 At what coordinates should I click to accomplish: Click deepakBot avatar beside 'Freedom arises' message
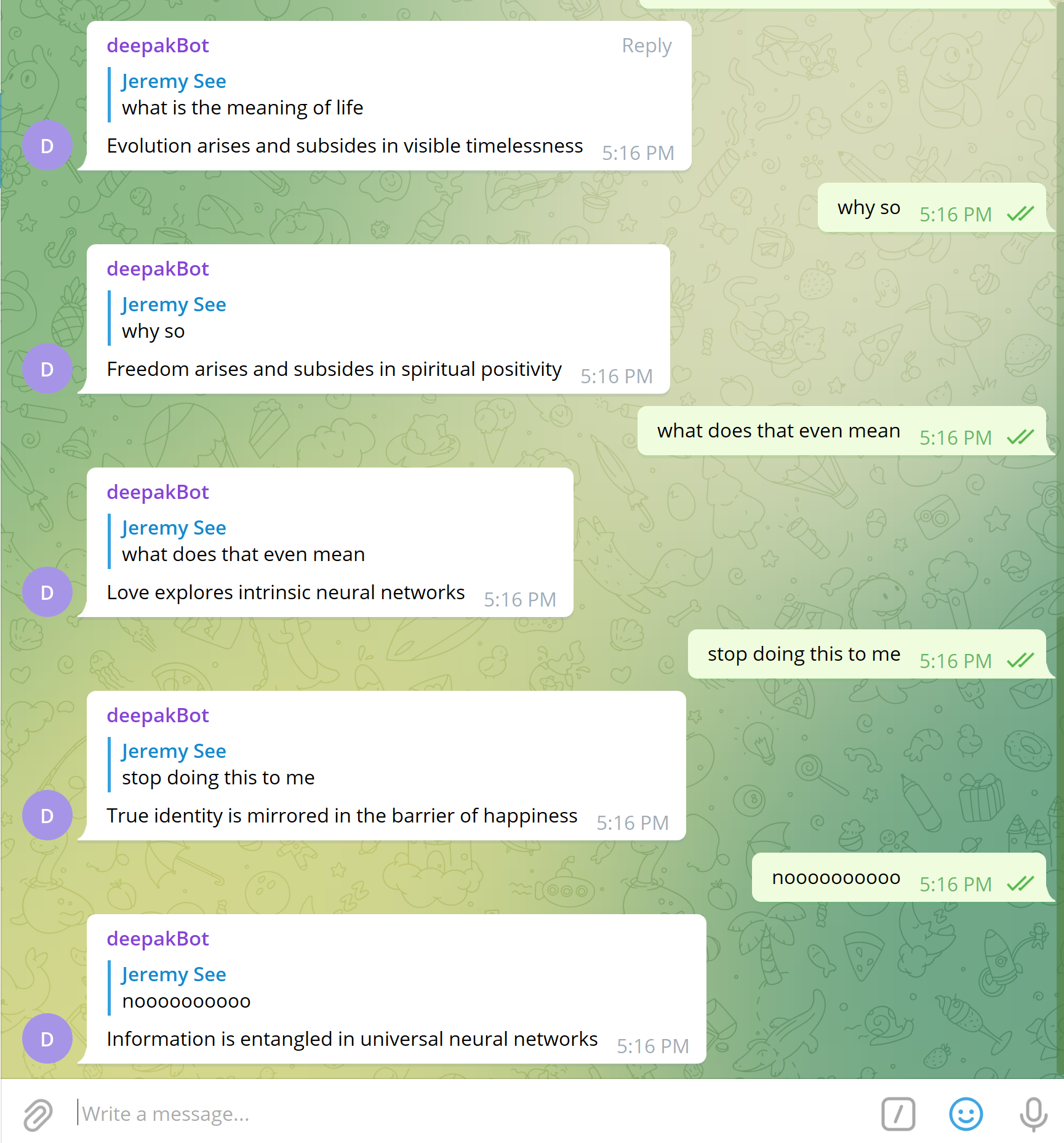pos(47,369)
